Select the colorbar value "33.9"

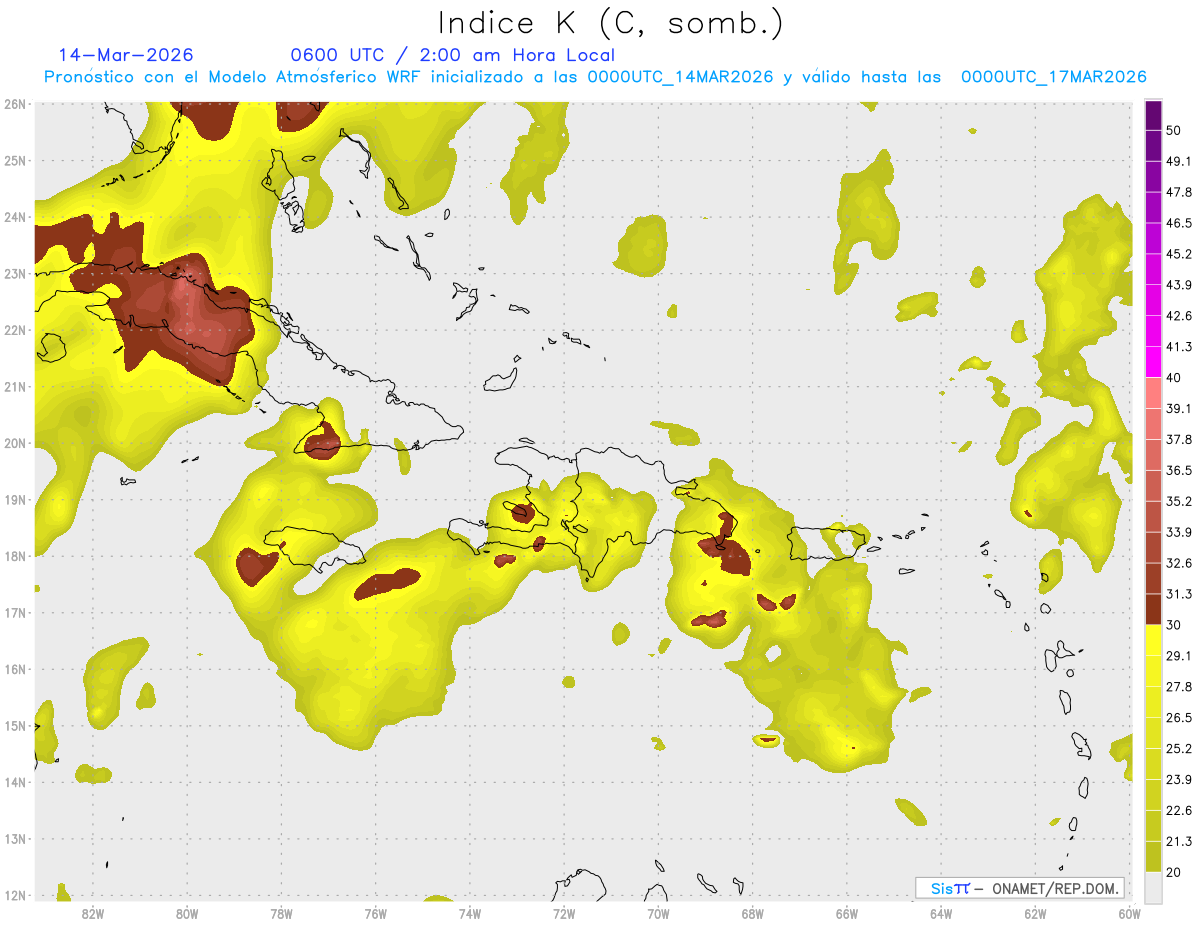tap(1179, 532)
